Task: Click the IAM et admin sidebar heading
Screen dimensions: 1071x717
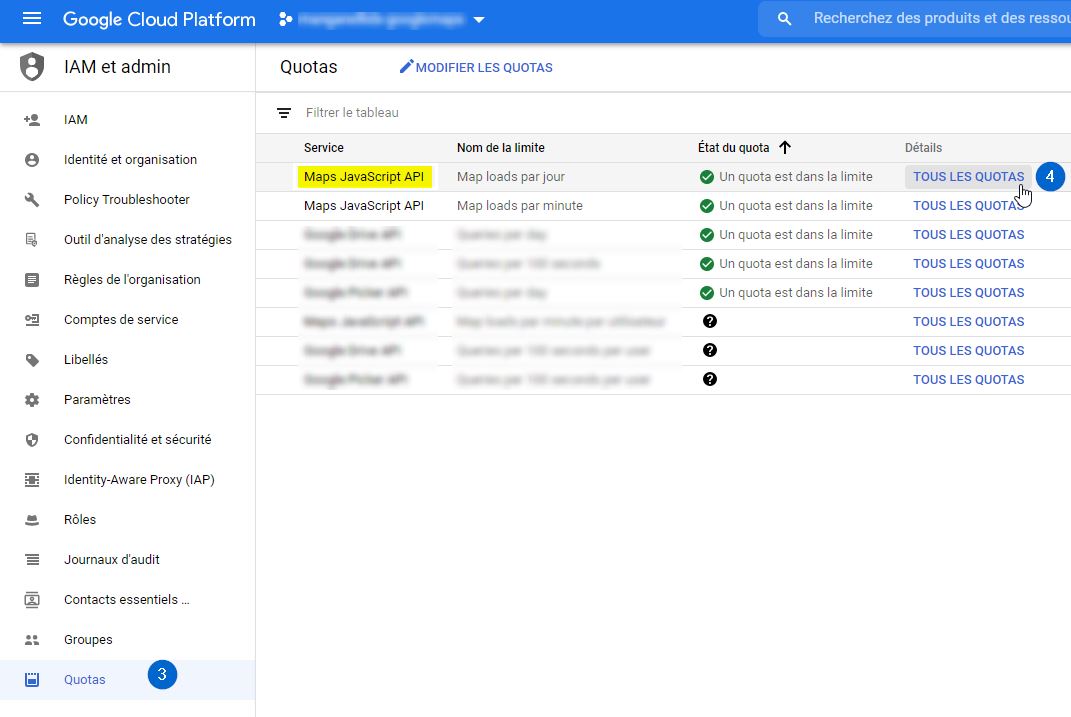Action: (x=117, y=67)
